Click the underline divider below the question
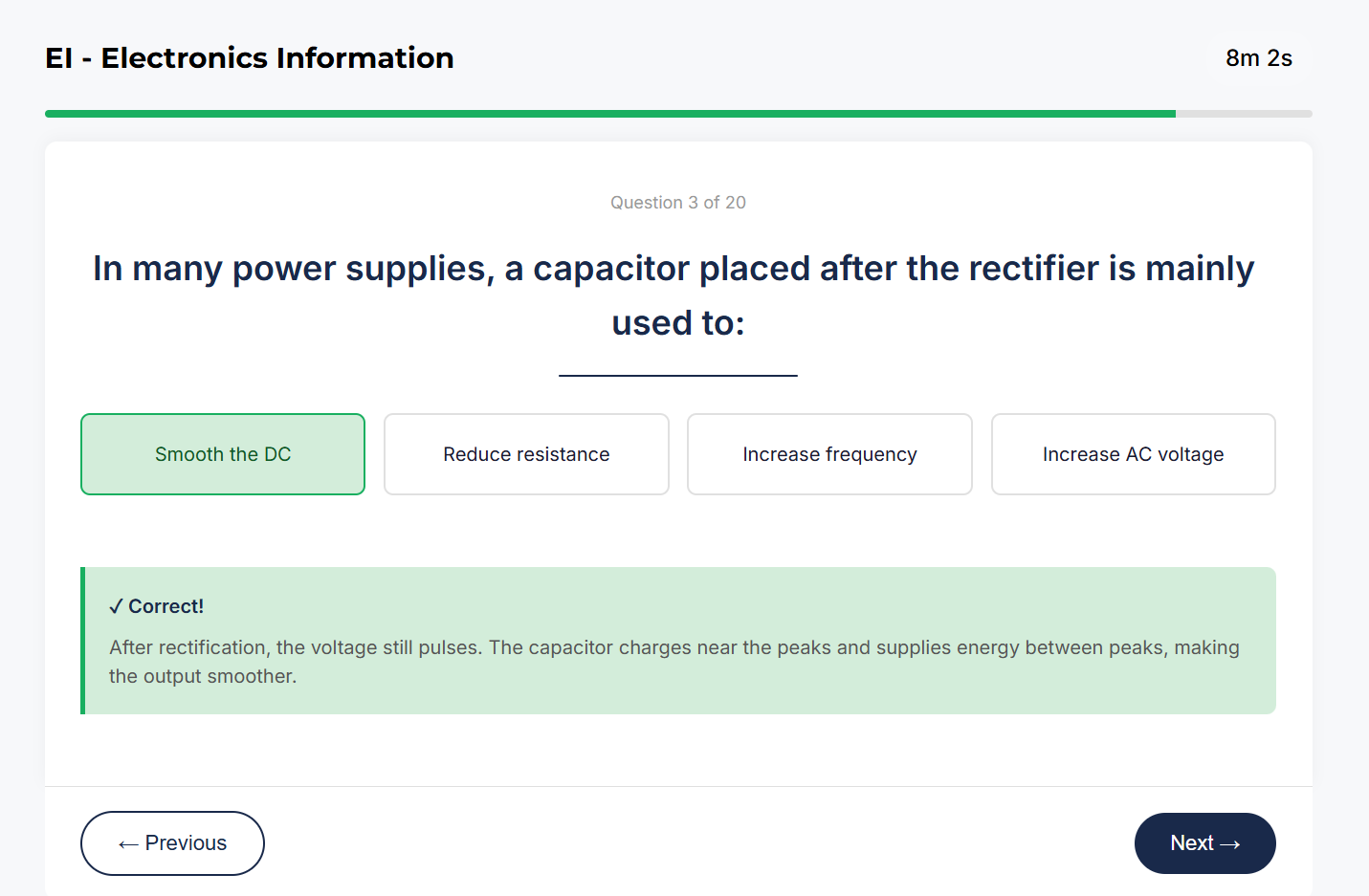This screenshot has height=896, width=1369. 678,375
